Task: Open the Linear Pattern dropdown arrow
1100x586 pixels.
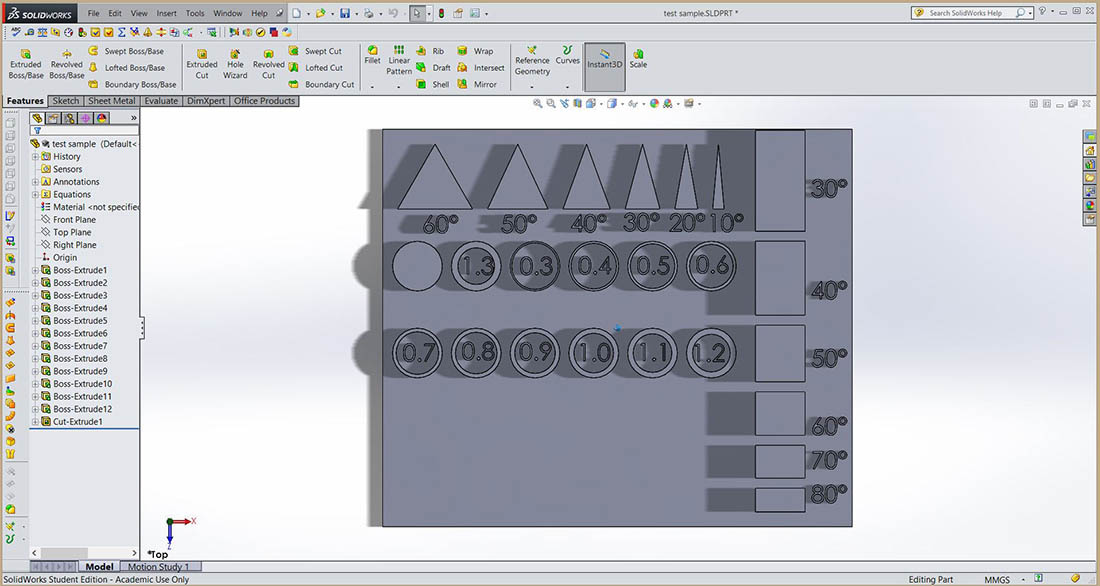Action: [x=398, y=87]
